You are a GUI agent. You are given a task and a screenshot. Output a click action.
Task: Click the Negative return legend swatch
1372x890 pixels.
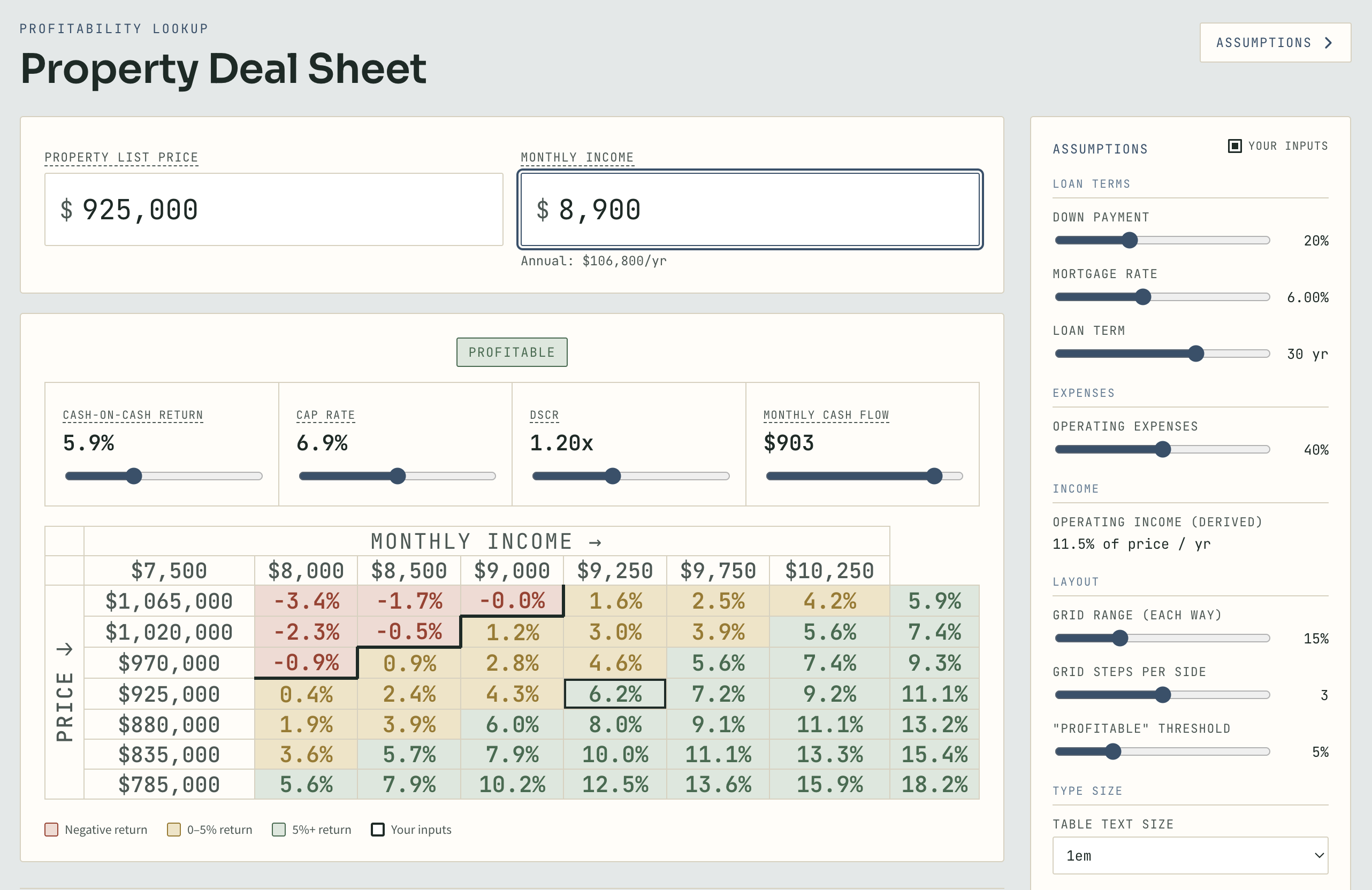(x=51, y=830)
